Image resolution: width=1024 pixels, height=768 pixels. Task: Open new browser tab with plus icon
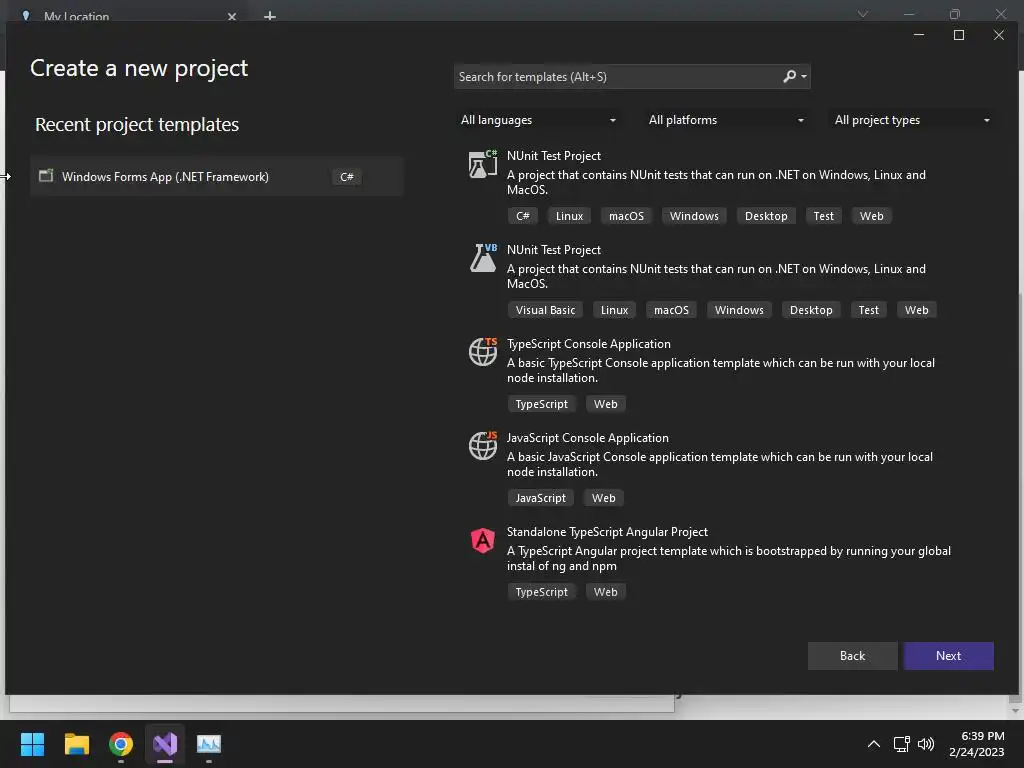[x=270, y=16]
